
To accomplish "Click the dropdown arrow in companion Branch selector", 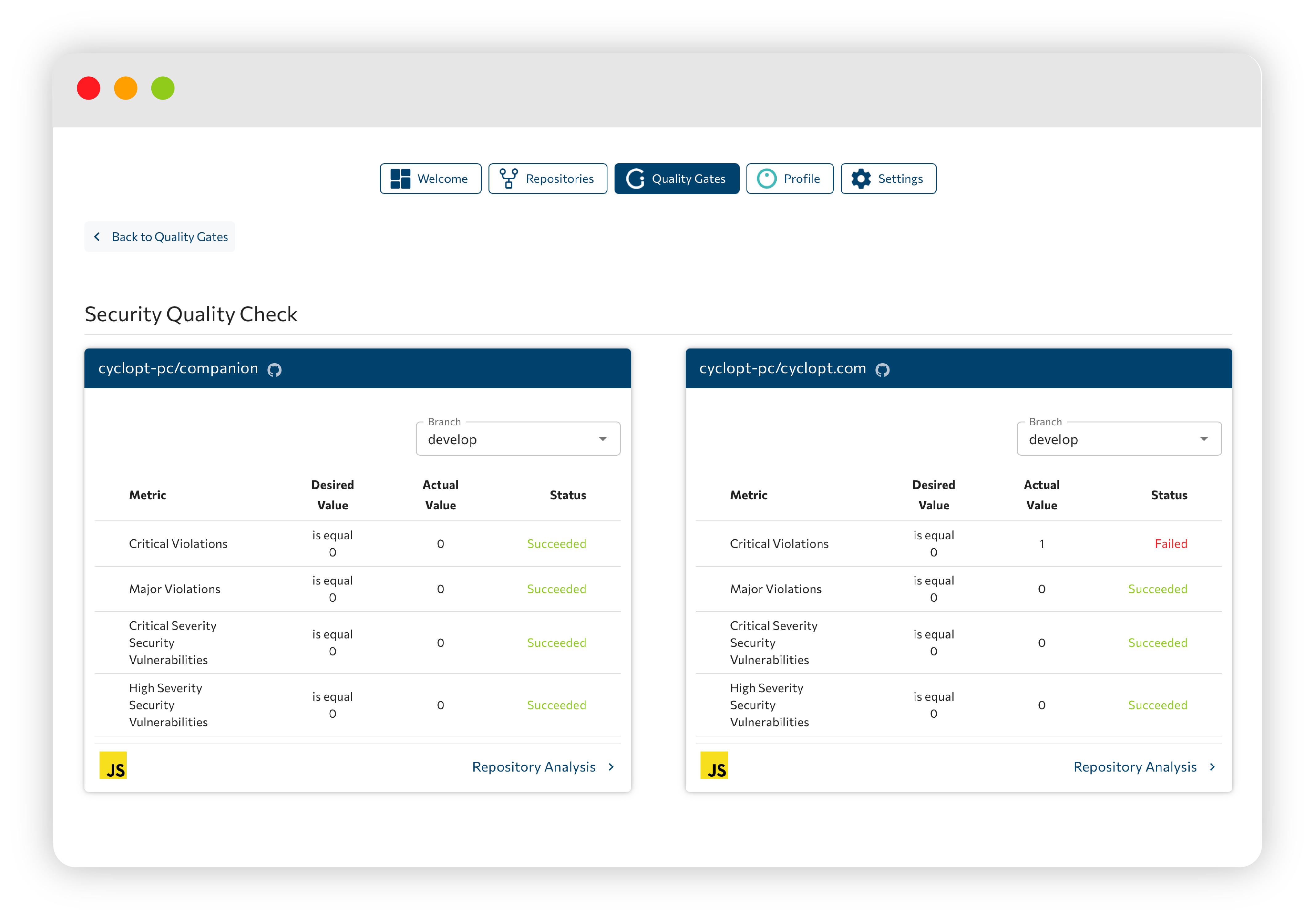I will pyautogui.click(x=603, y=439).
